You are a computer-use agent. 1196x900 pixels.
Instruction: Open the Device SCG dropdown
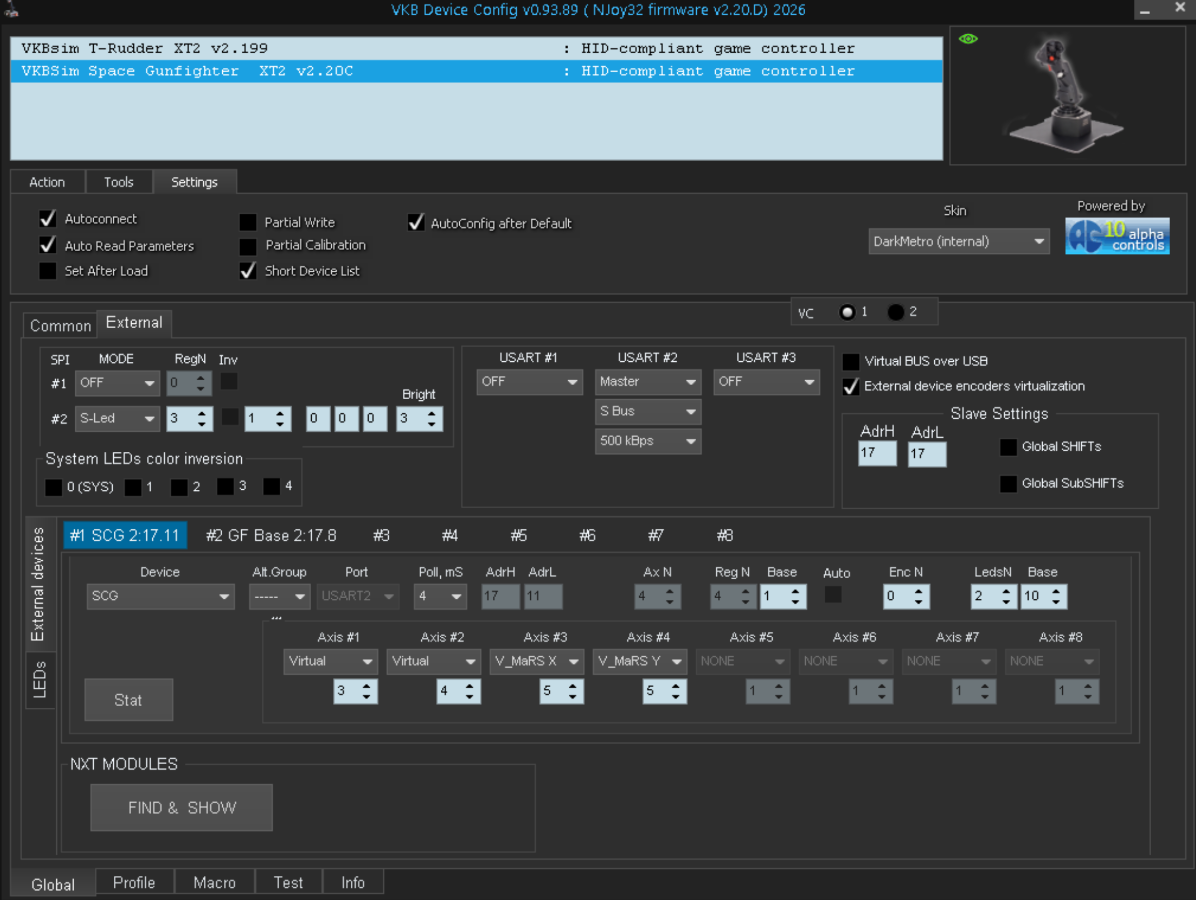click(160, 596)
